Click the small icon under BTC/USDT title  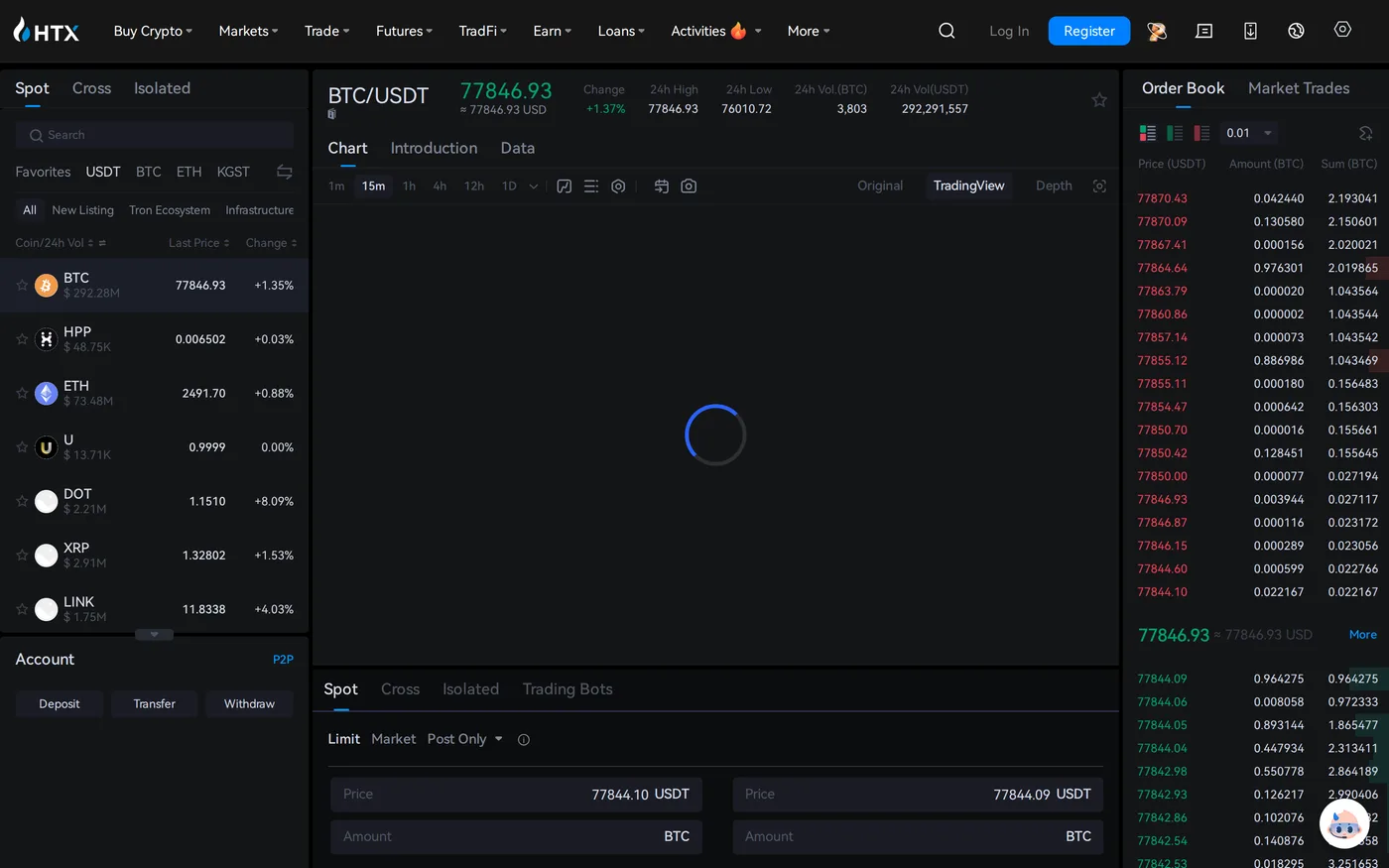(332, 114)
